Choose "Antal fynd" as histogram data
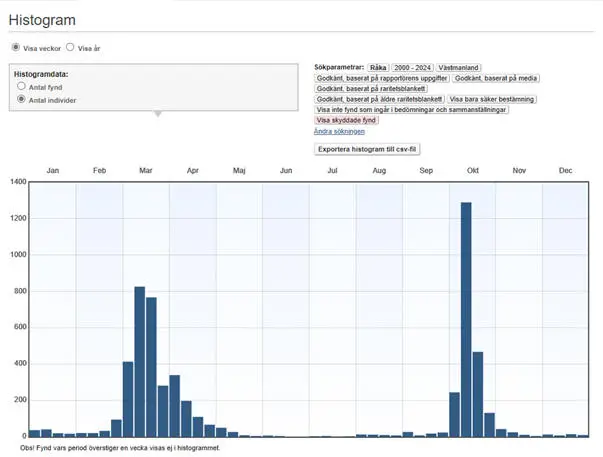Image resolution: width=603 pixels, height=457 pixels. (x=21, y=87)
